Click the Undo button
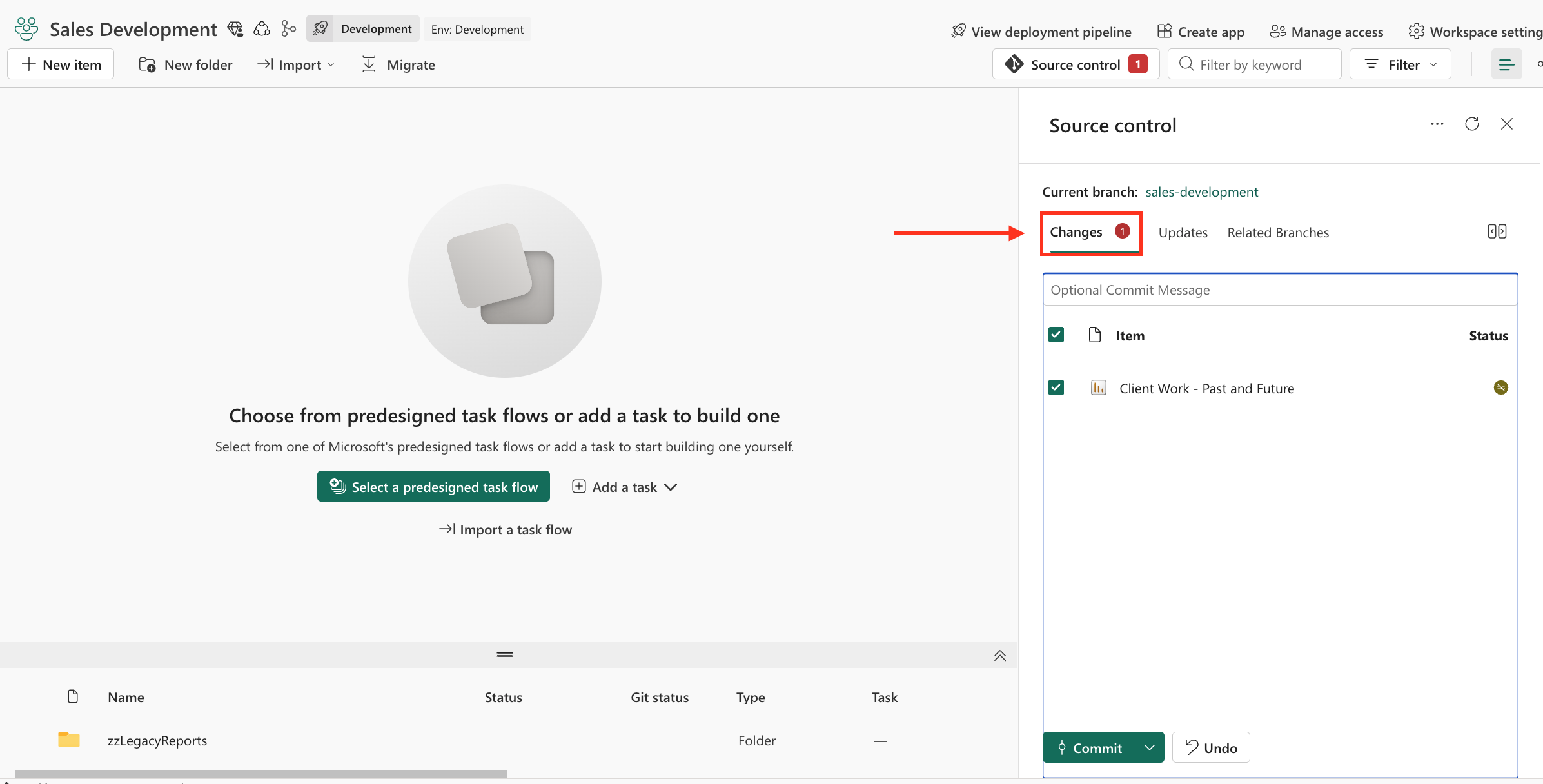 pos(1211,748)
